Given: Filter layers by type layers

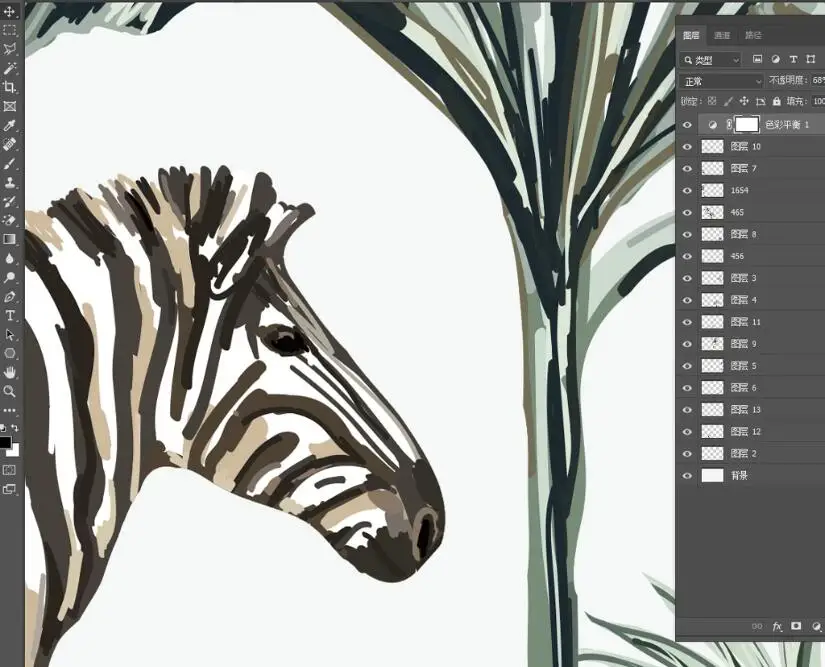Looking at the screenshot, I should (793, 59).
